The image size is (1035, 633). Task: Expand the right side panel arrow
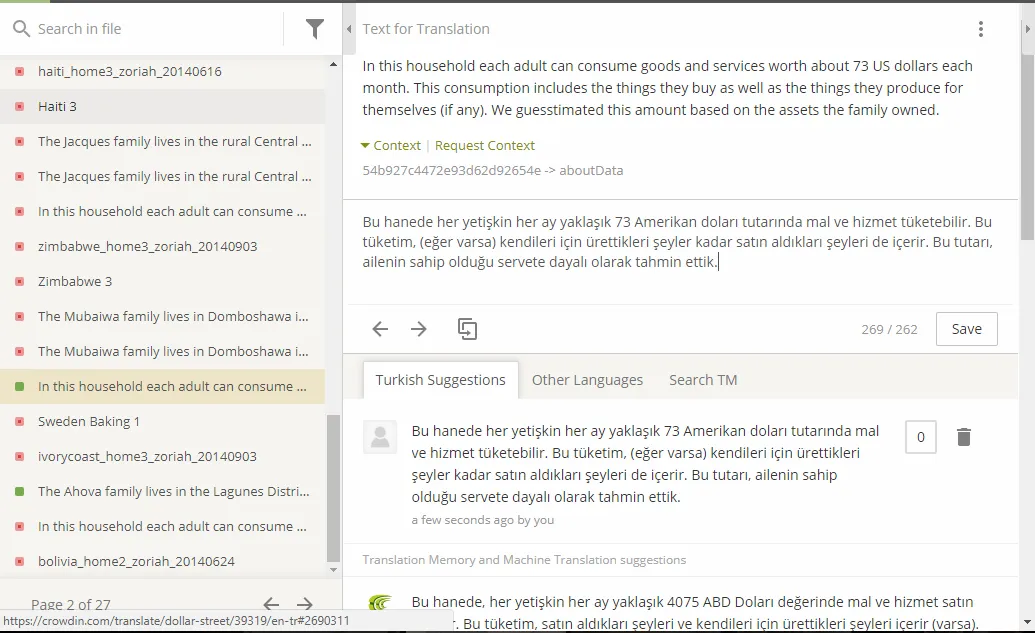coord(1027,29)
